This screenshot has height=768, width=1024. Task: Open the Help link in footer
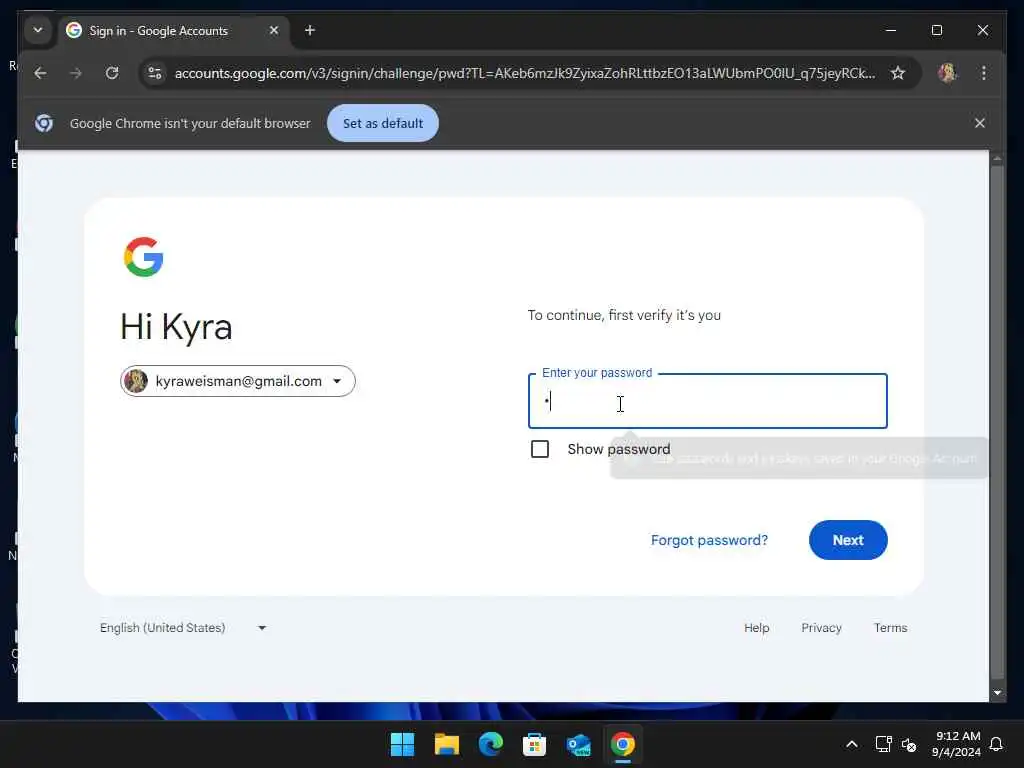tap(756, 628)
